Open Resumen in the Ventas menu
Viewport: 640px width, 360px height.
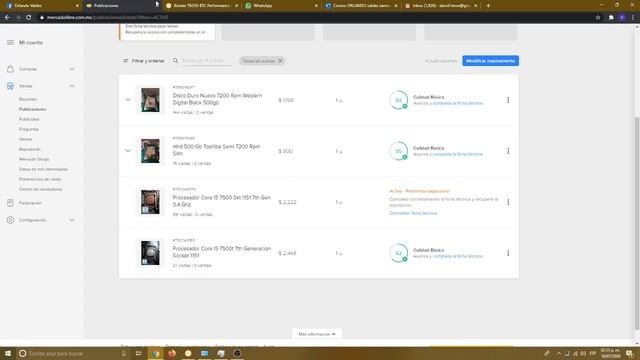click(x=28, y=99)
